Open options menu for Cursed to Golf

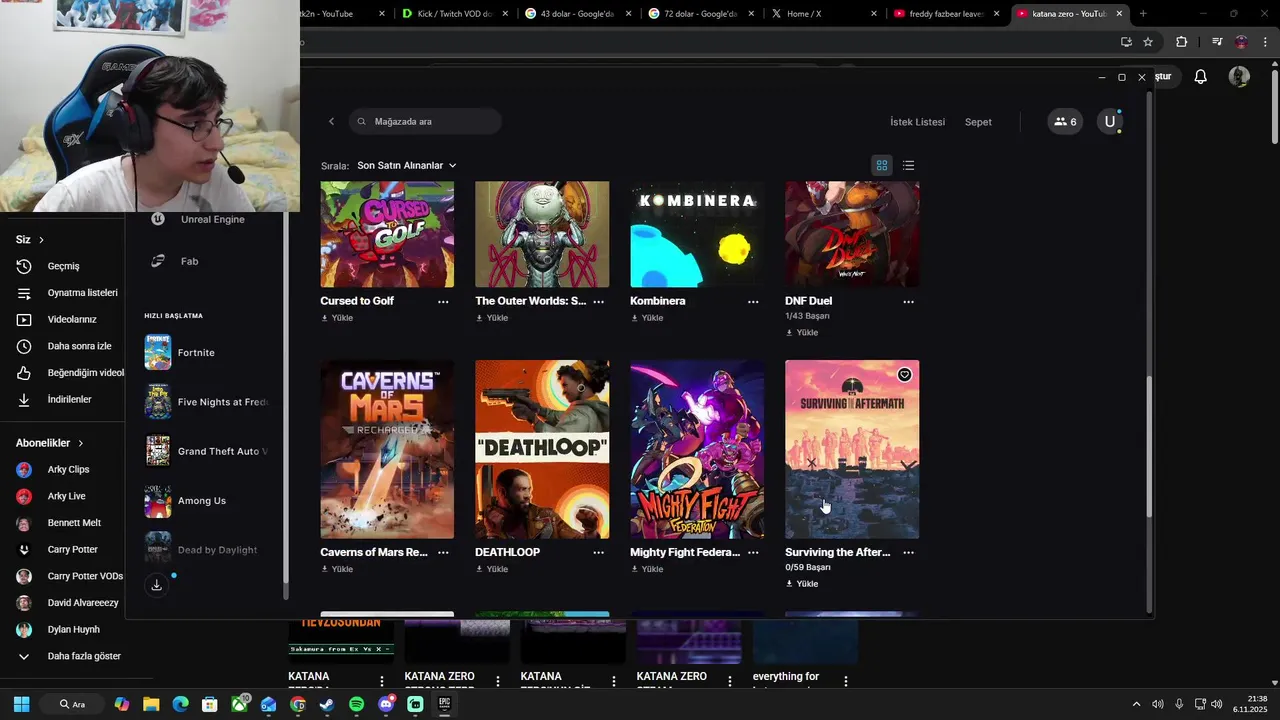443,301
